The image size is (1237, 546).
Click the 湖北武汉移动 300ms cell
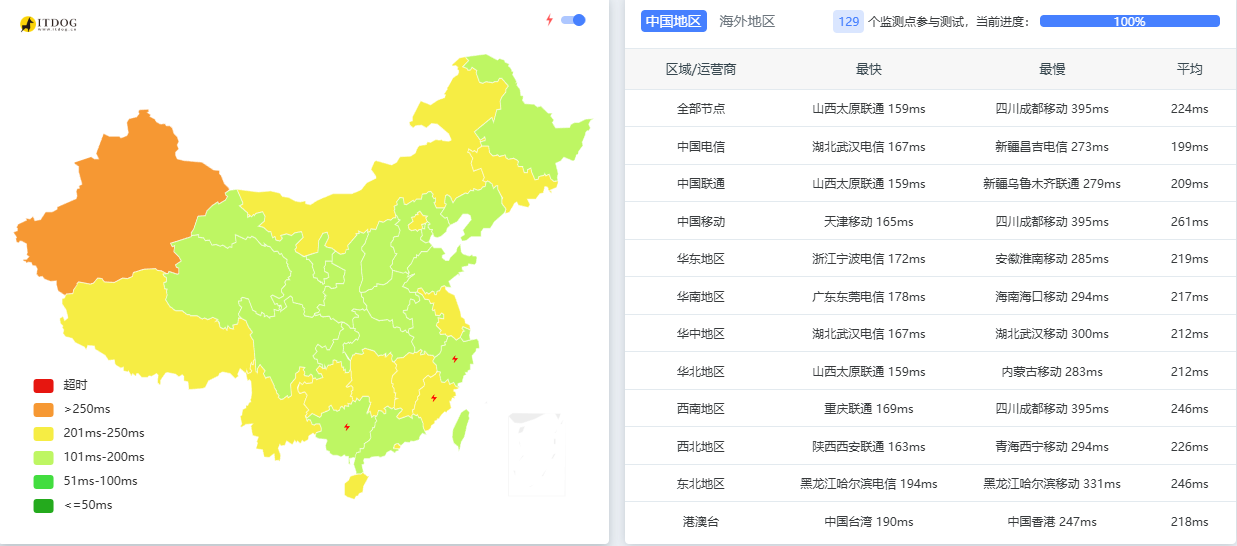tap(1052, 334)
